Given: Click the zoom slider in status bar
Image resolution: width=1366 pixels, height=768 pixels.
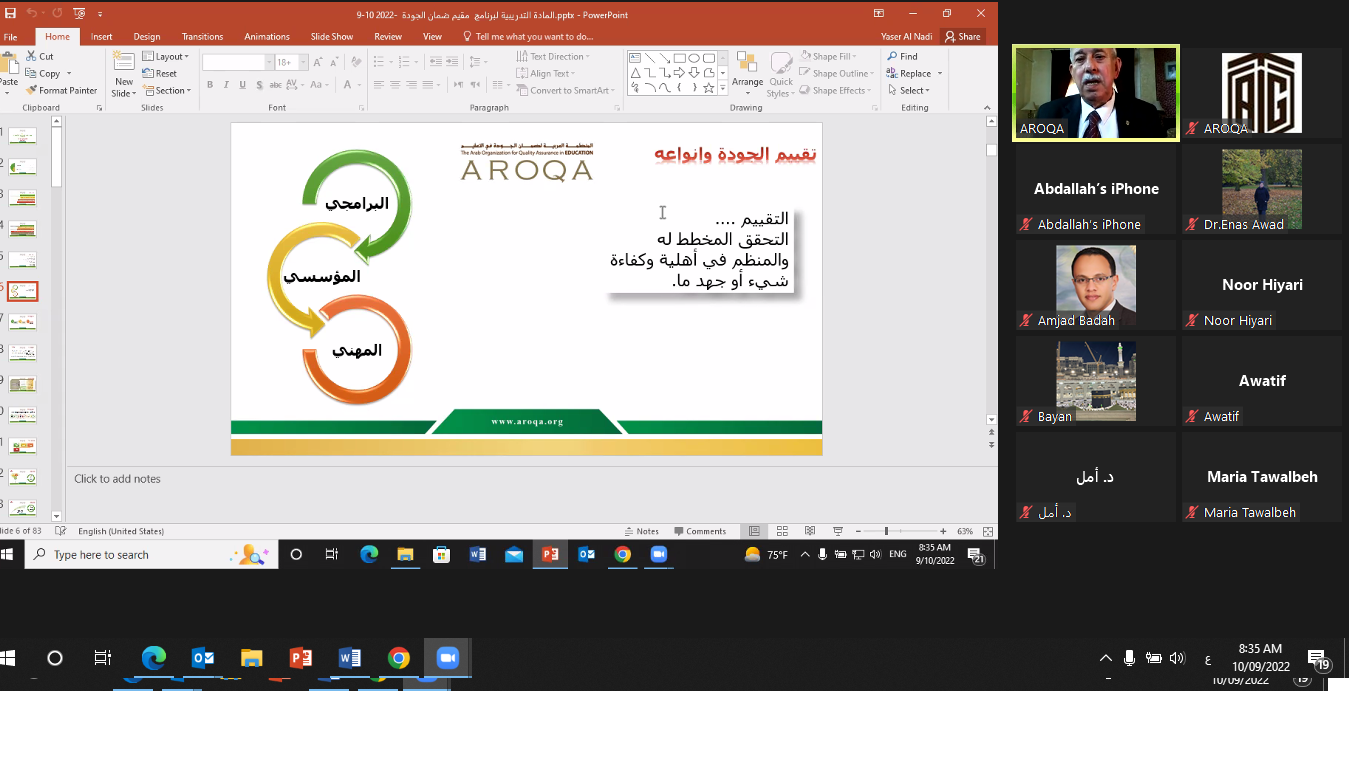Looking at the screenshot, I should coord(886,531).
